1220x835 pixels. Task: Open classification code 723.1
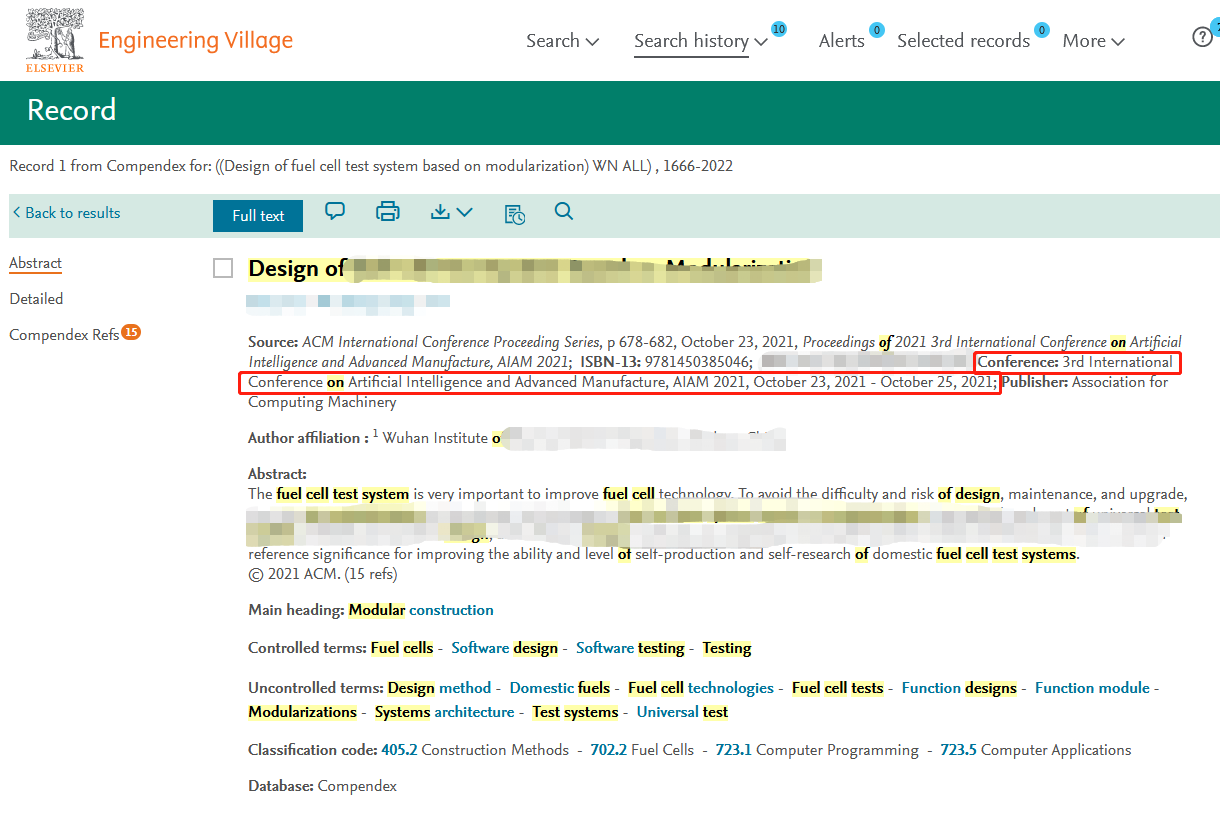733,750
